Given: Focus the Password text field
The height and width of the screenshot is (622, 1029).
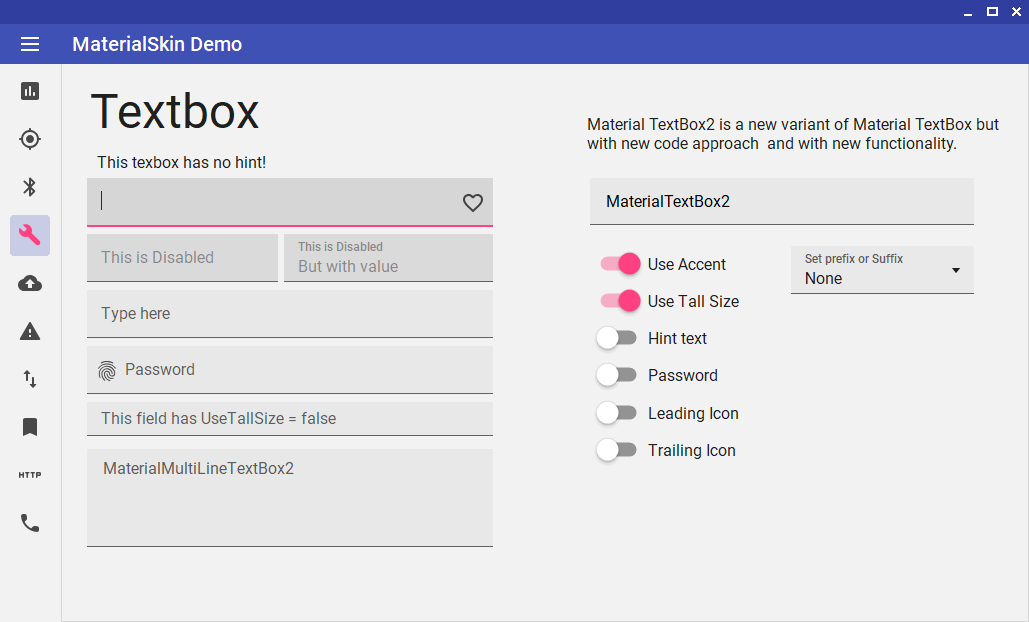Looking at the screenshot, I should pyautogui.click(x=290, y=370).
